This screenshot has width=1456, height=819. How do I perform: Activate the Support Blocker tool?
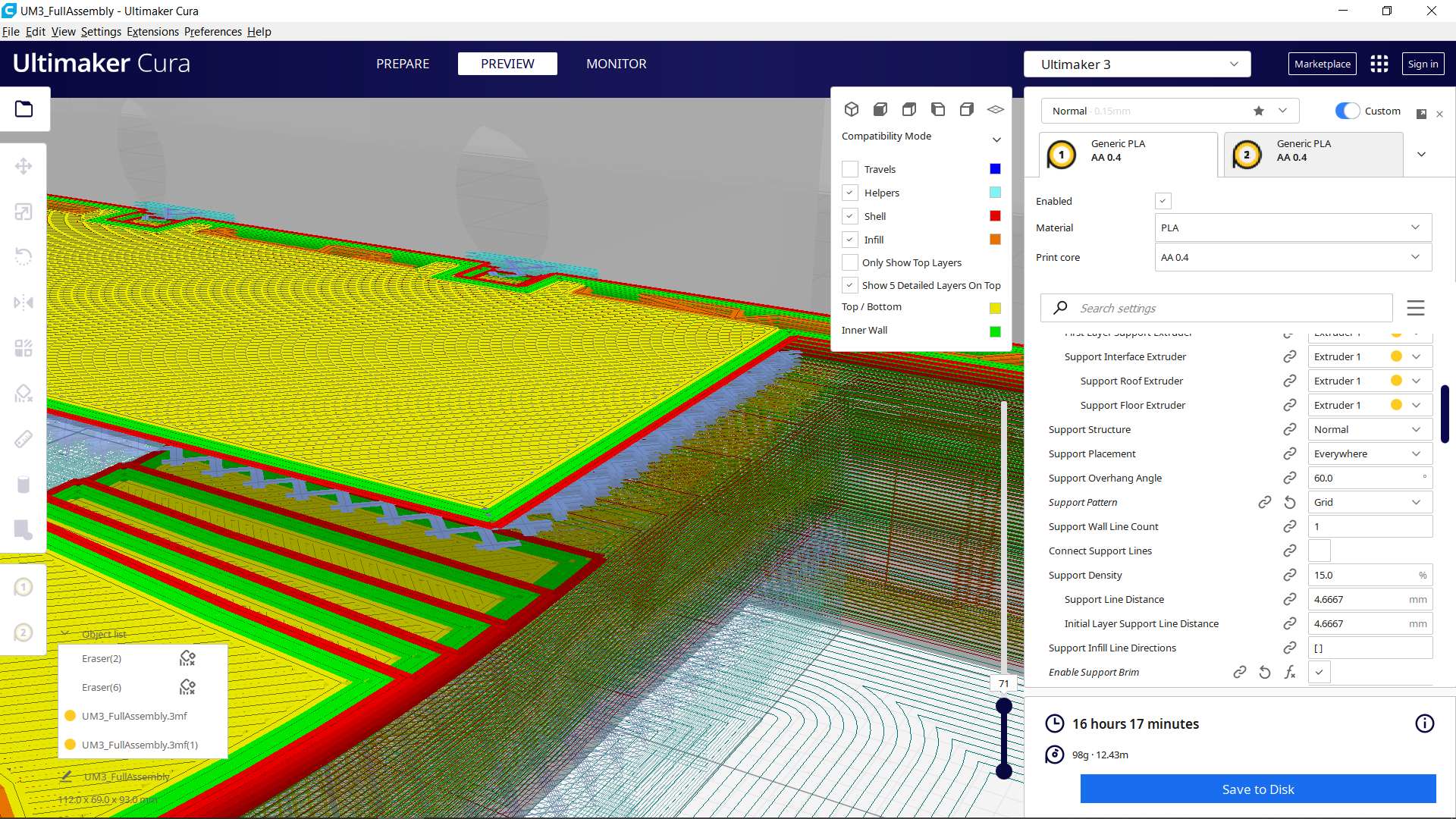[x=24, y=393]
